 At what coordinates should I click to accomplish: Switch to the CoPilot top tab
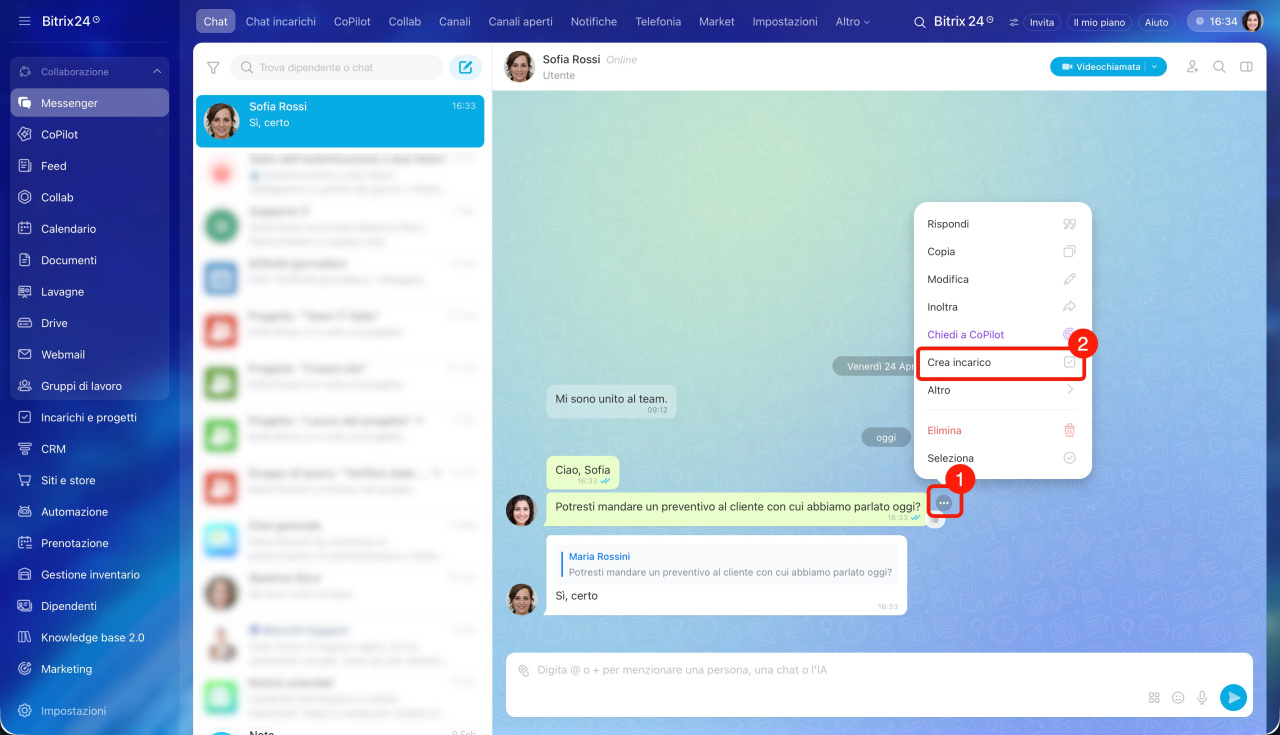click(352, 22)
